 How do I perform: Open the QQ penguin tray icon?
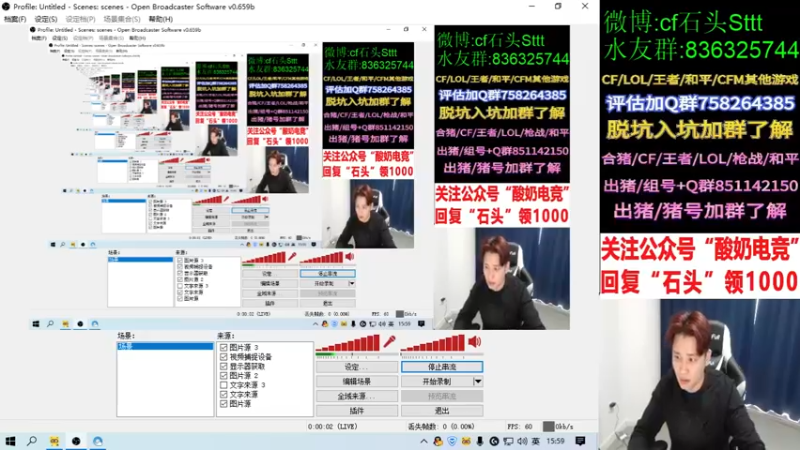(438, 441)
